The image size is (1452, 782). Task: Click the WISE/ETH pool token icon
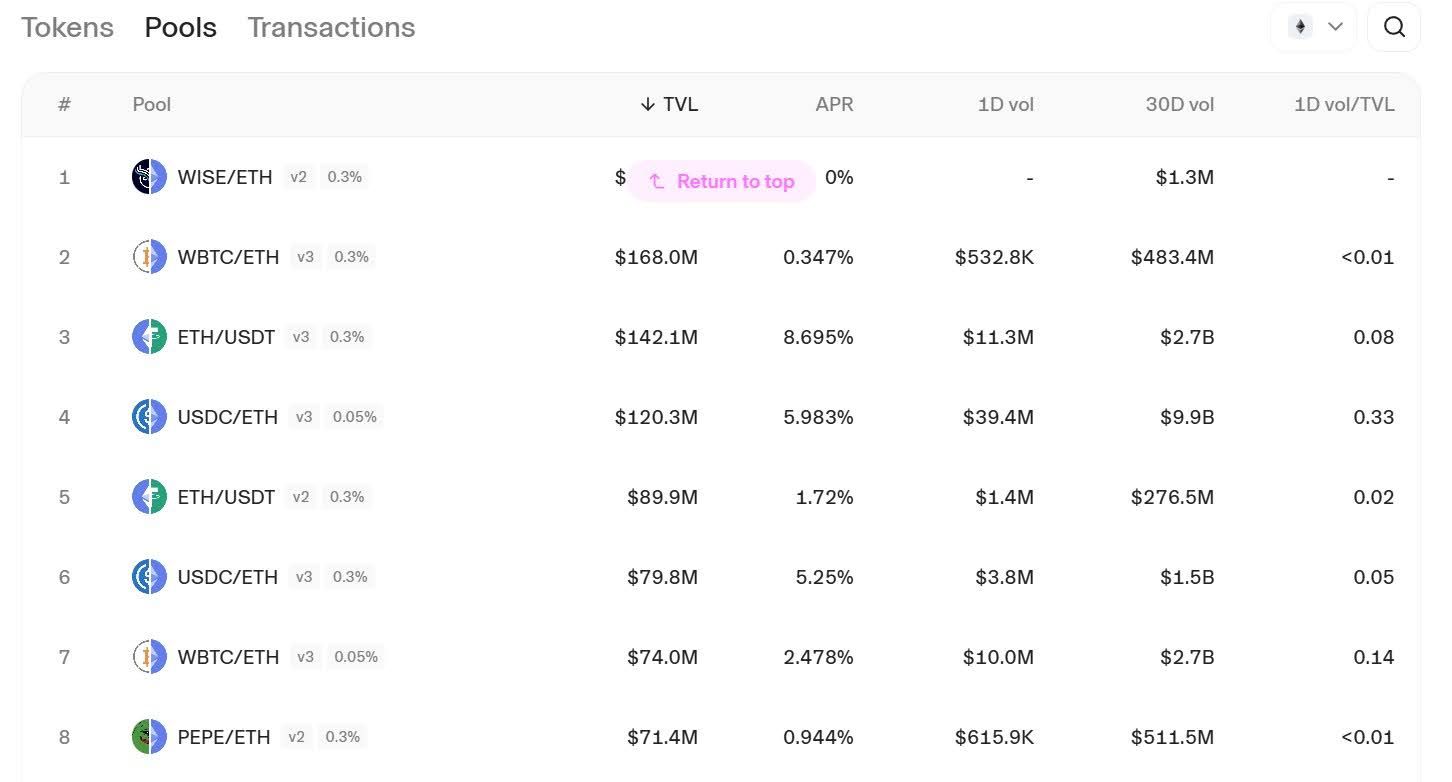[x=149, y=177]
